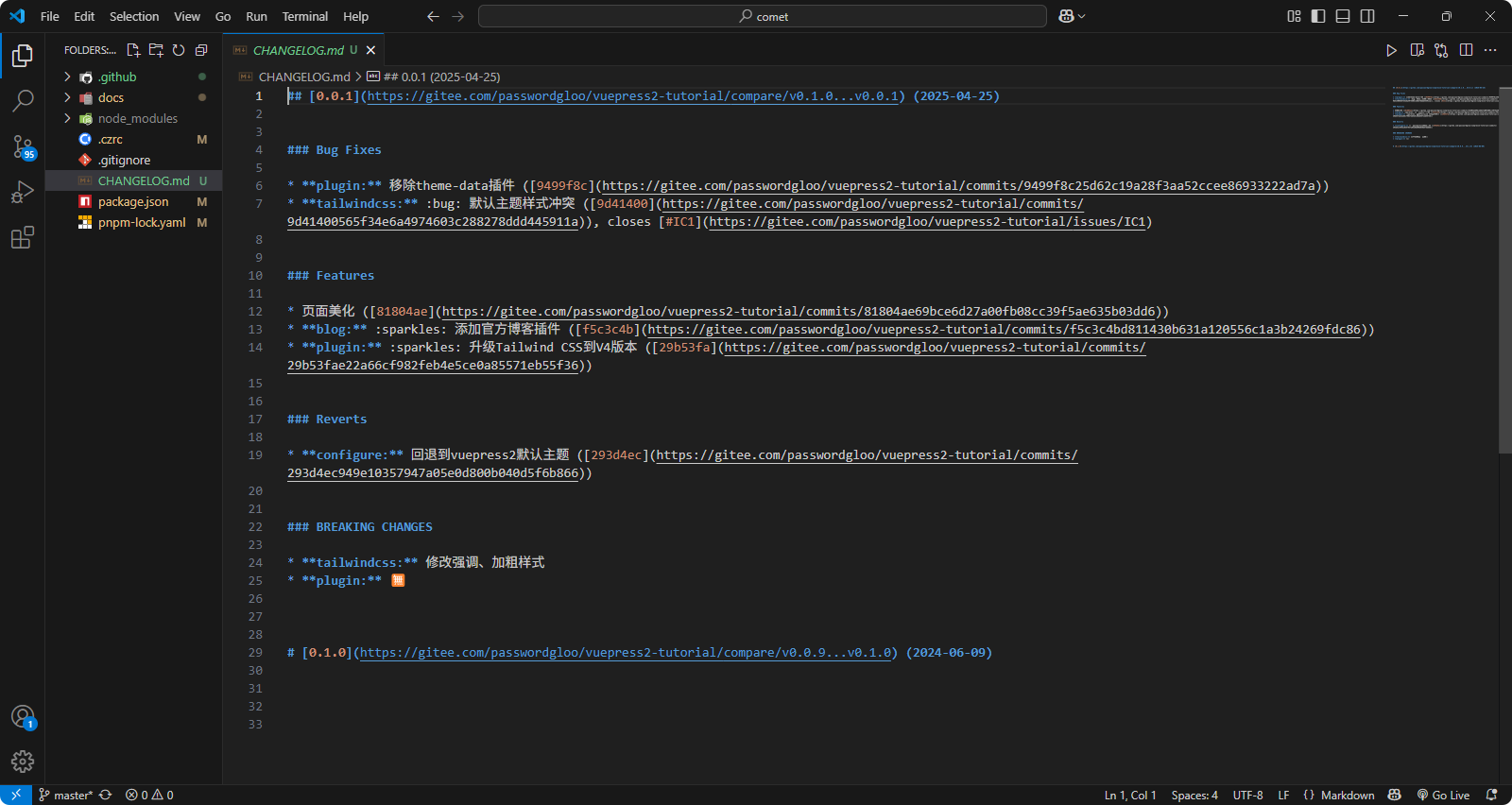
Task: Follow the 9499f8c commit URL link
Action: point(960,186)
